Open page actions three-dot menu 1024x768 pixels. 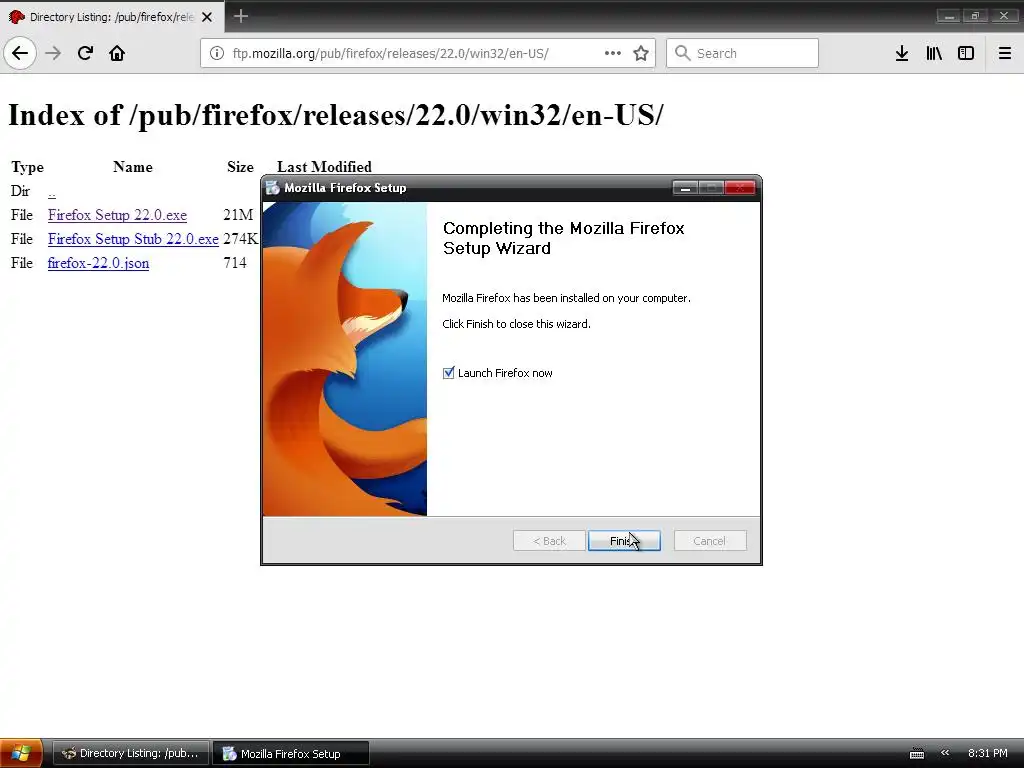[613, 53]
